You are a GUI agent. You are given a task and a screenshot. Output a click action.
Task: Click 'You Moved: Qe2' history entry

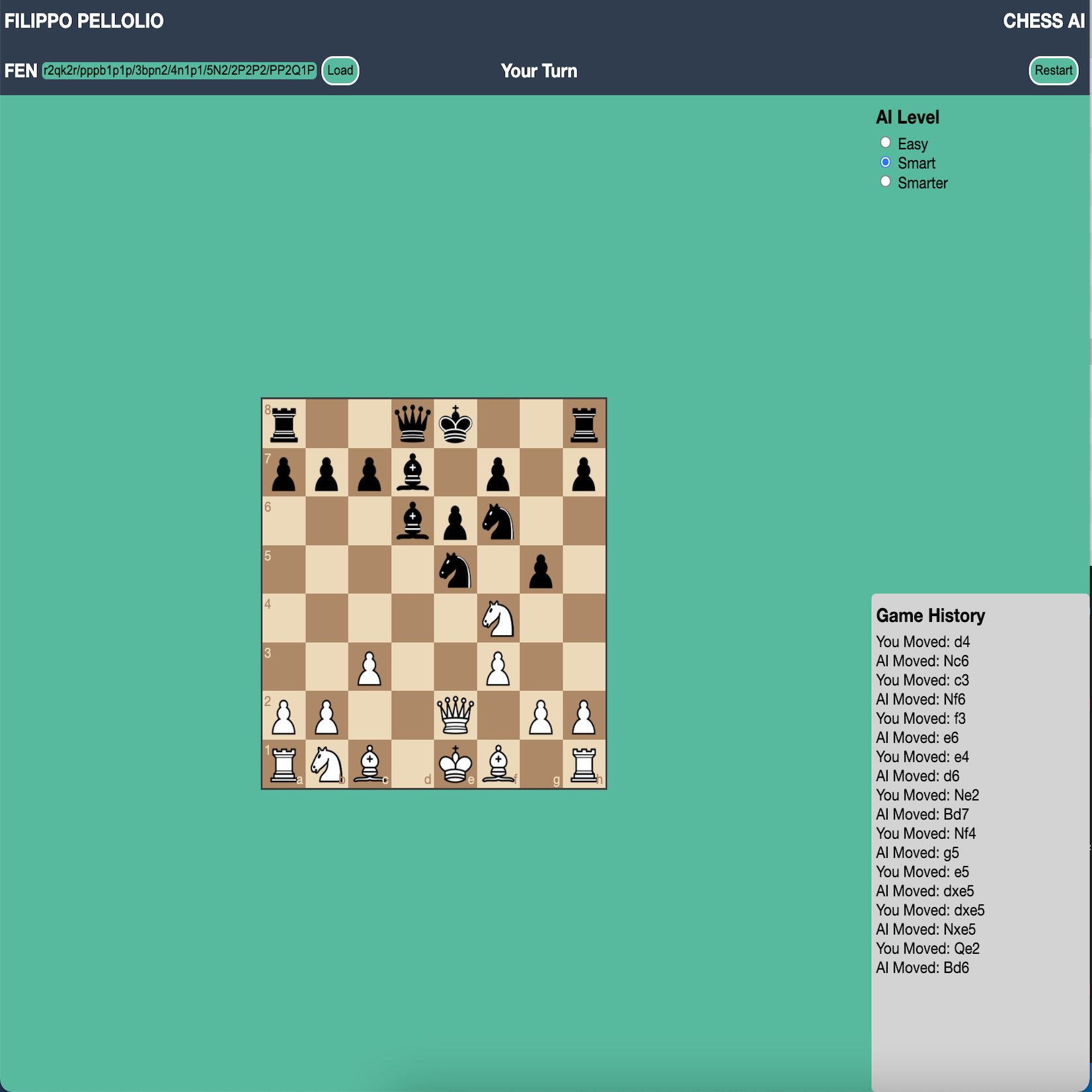pyautogui.click(x=927, y=949)
